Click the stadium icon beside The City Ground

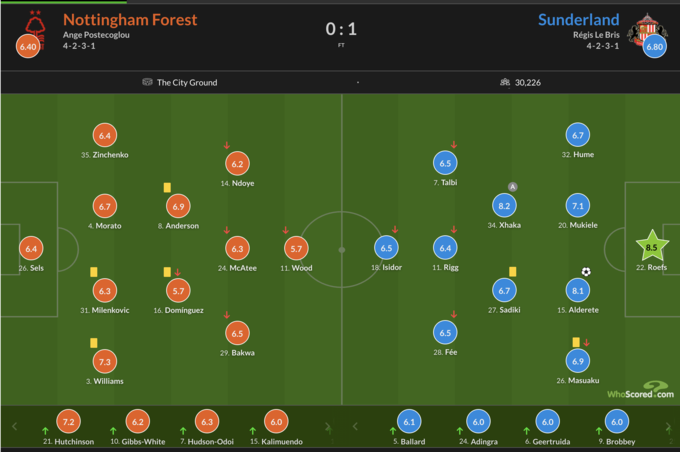click(147, 82)
